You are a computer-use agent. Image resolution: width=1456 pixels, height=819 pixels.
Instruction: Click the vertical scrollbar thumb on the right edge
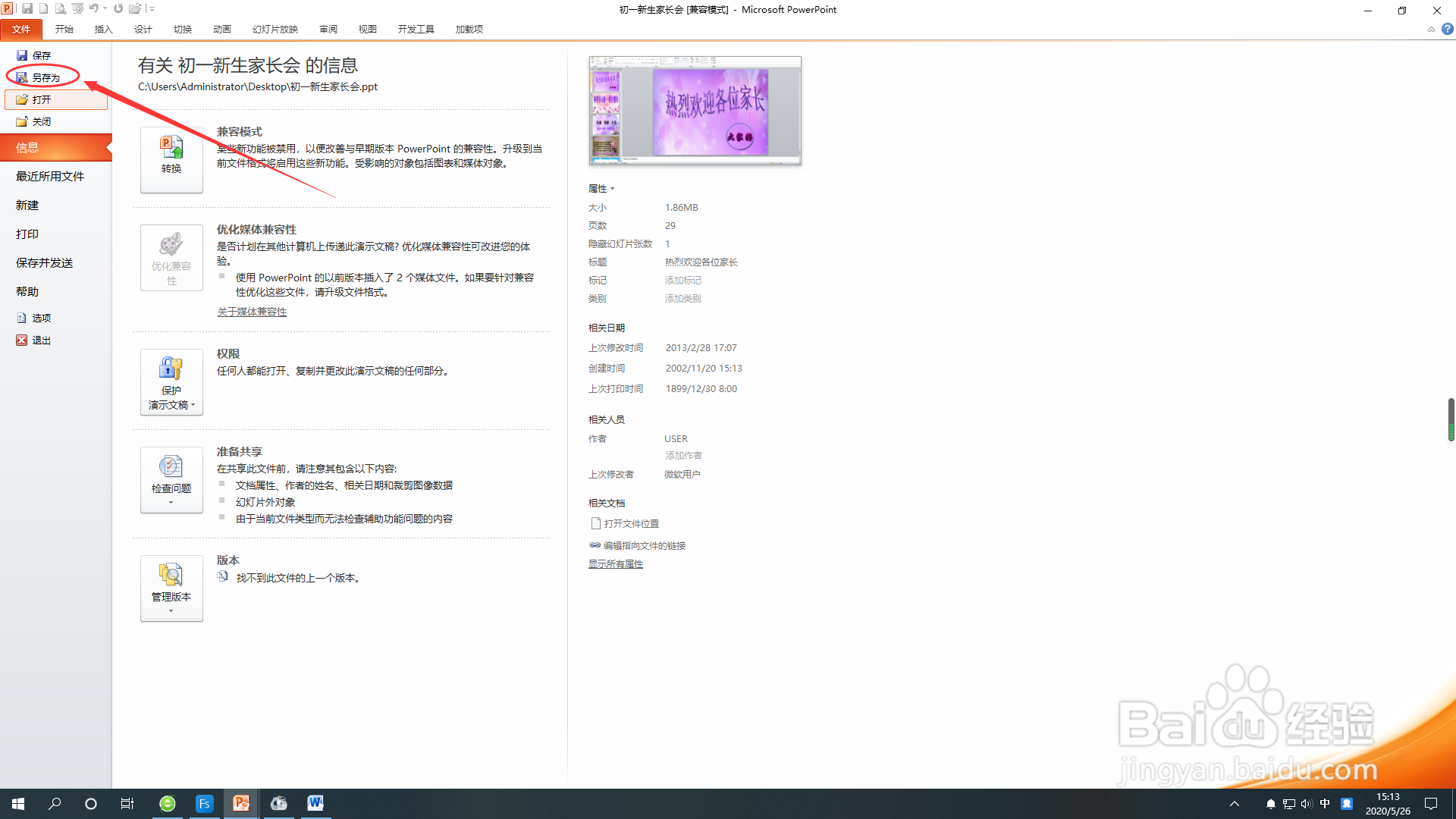point(1451,419)
